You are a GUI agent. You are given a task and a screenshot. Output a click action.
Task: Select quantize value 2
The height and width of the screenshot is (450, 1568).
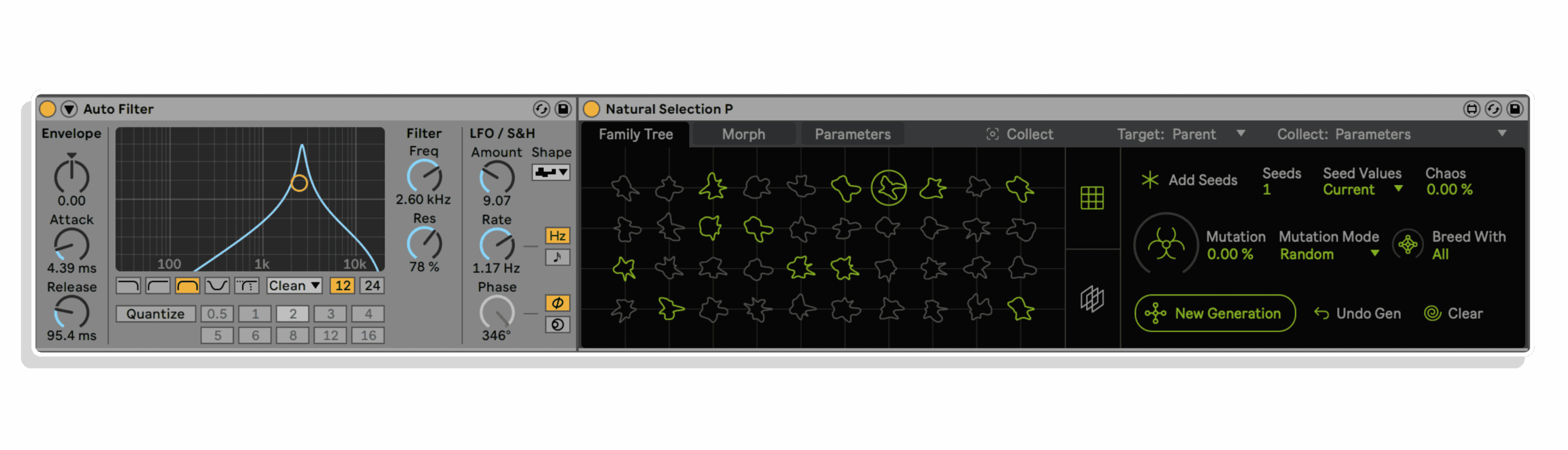point(293,314)
